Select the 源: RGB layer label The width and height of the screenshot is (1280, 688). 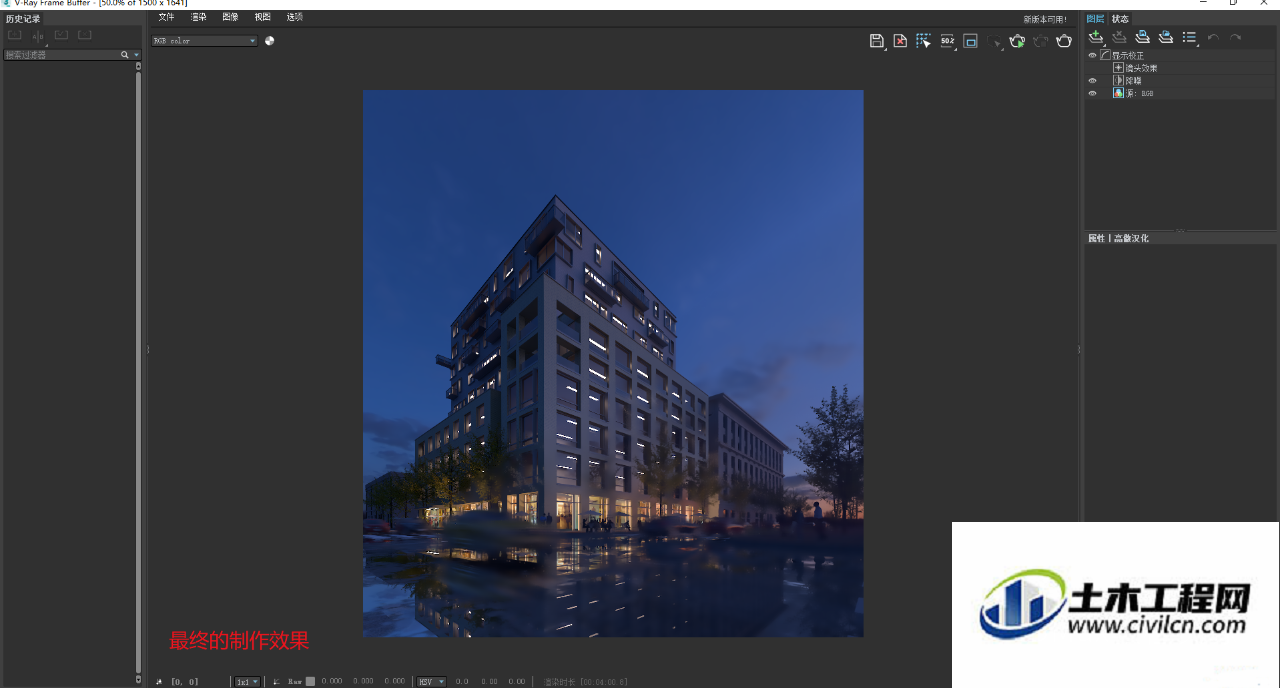coord(1140,93)
